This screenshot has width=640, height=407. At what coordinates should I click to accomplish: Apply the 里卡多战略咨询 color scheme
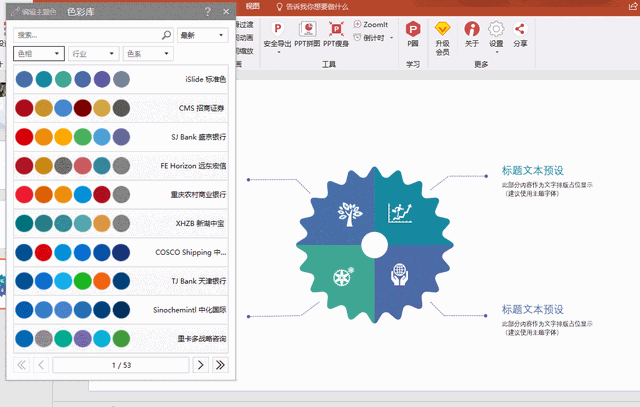(121, 338)
